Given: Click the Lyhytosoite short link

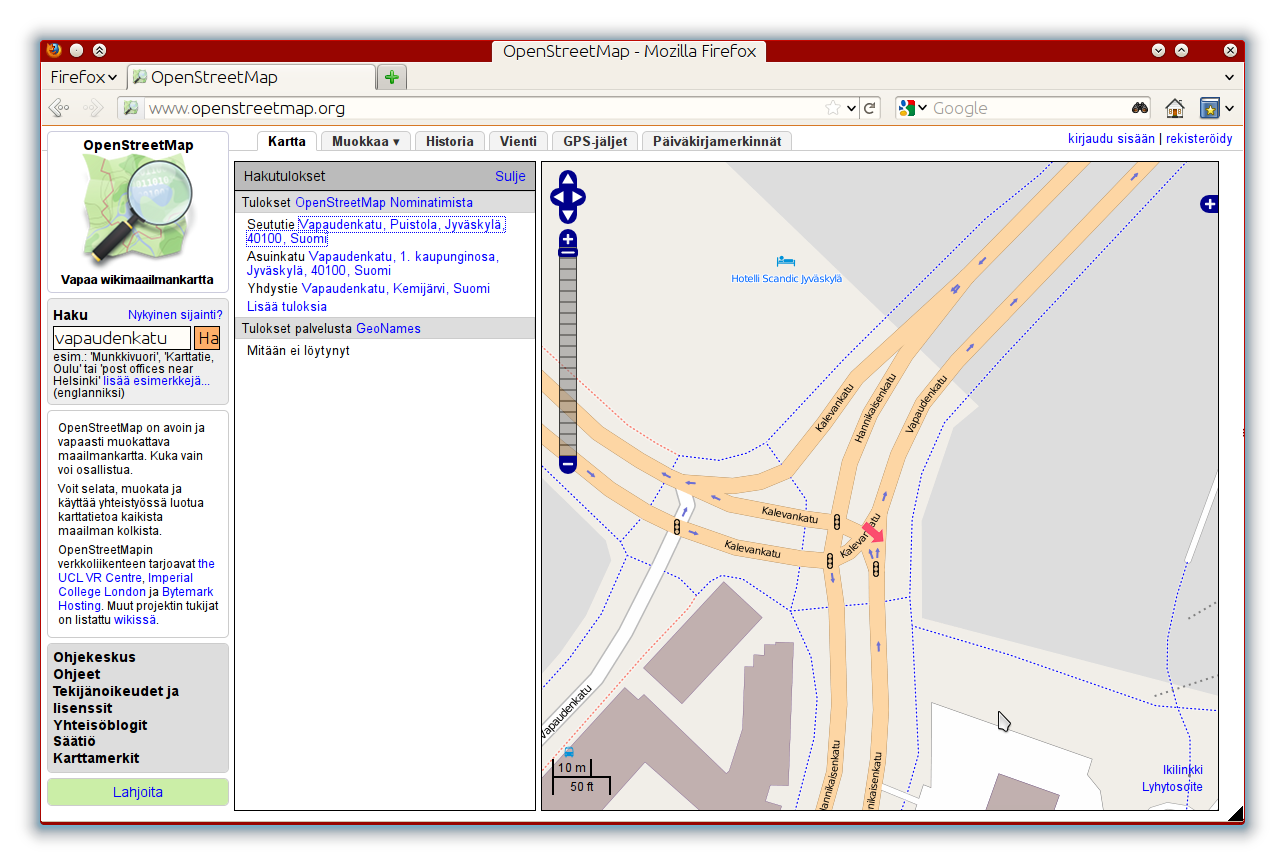Looking at the screenshot, I should (x=1173, y=787).
